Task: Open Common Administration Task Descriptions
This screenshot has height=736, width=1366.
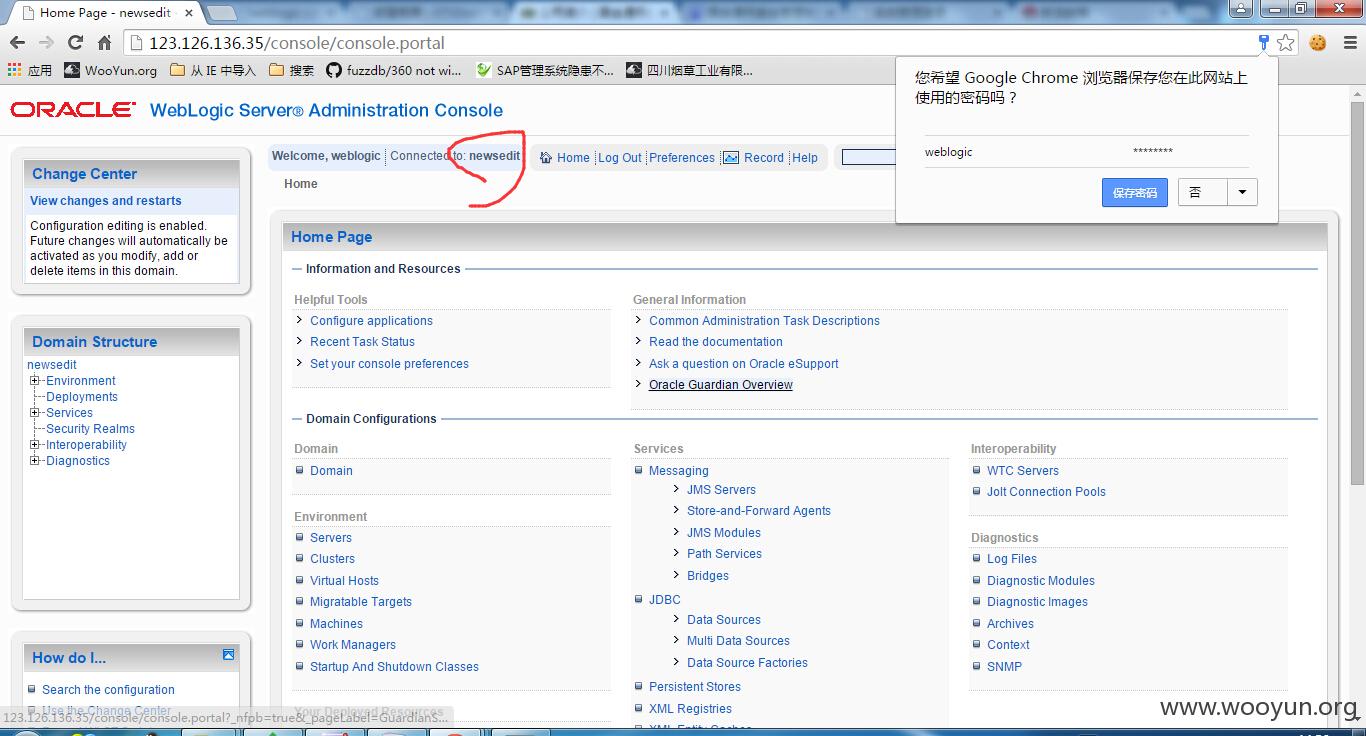Action: click(x=764, y=321)
